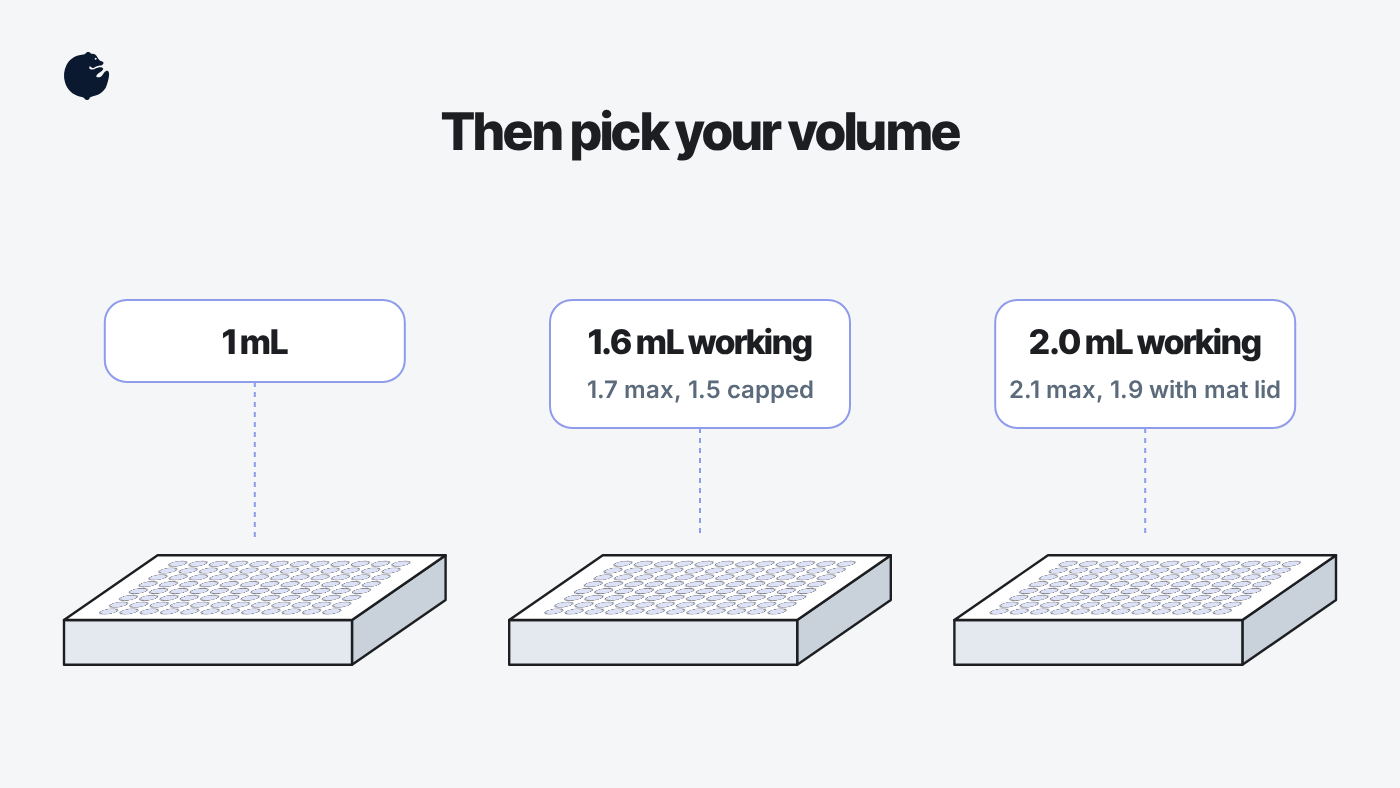
Task: Select the 1 mL well plate illustration
Action: (x=254, y=610)
